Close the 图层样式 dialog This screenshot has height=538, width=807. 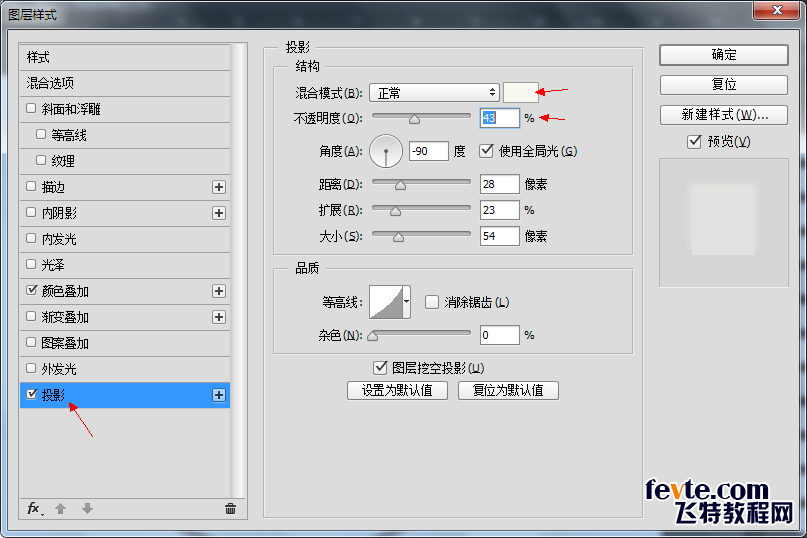[x=777, y=10]
